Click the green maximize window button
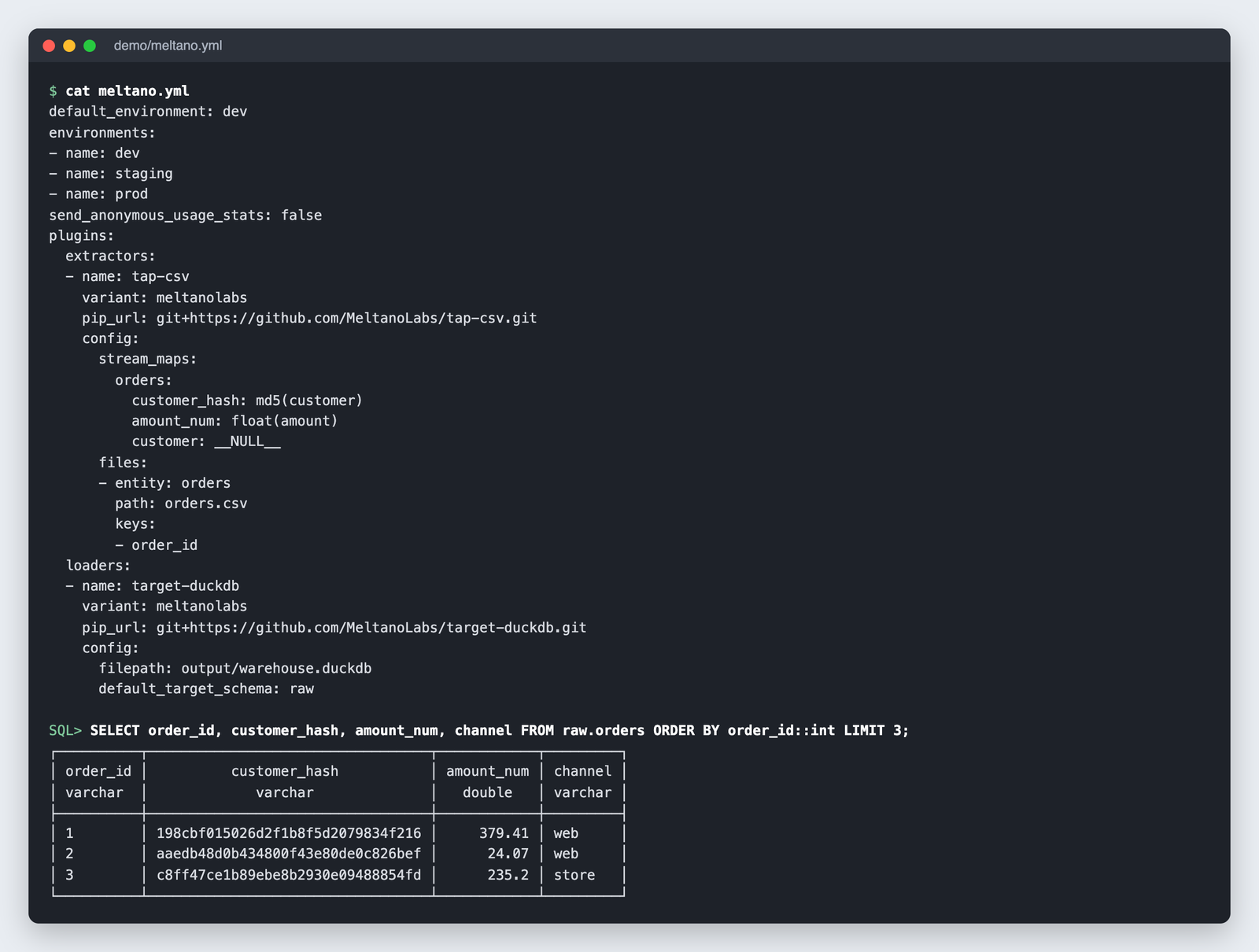Image resolution: width=1259 pixels, height=952 pixels. pos(90,46)
